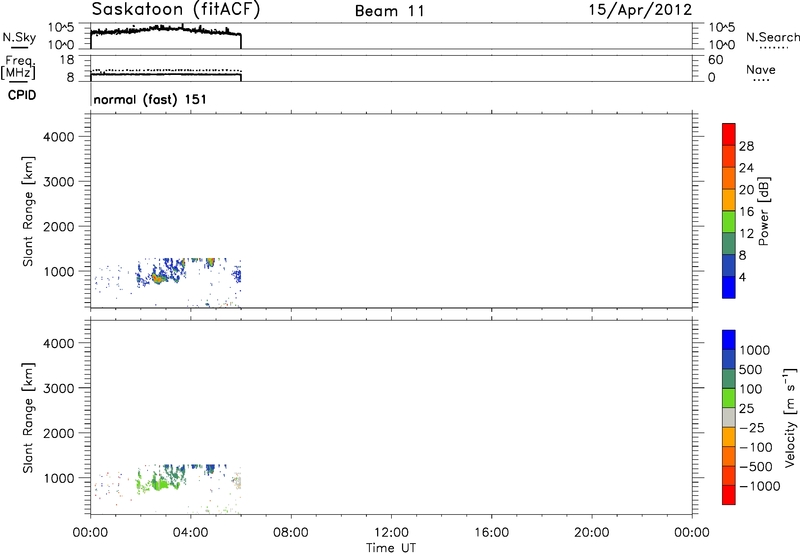The image size is (800, 554).
Task: Click the Velocity [m s-1] colorbar label
Action: [x=790, y=417]
